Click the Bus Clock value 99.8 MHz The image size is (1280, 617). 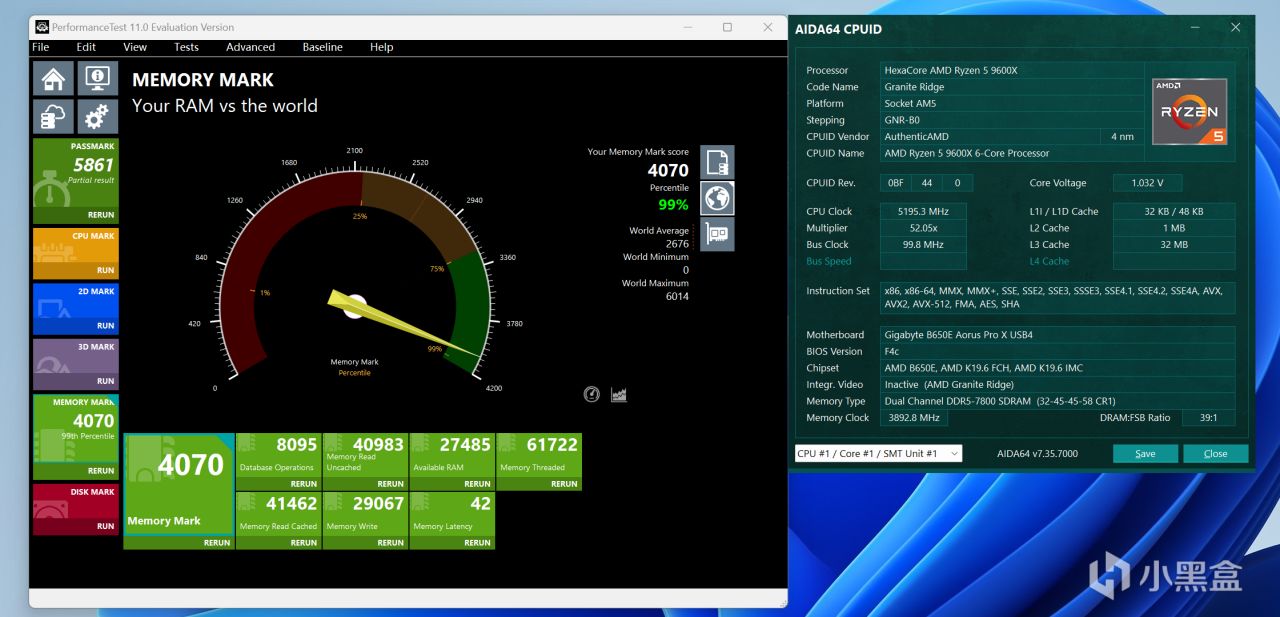click(923, 244)
